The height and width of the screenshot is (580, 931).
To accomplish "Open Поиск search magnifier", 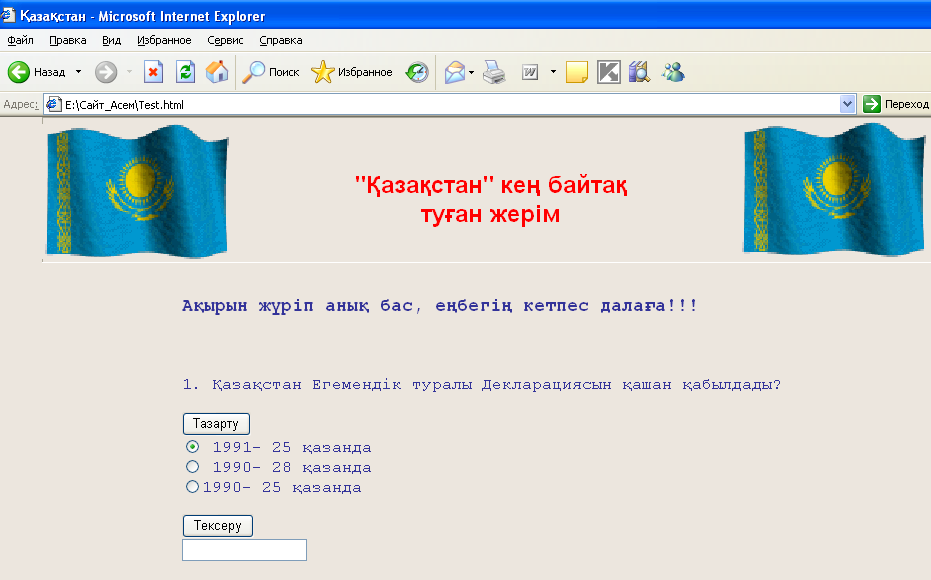I will 270,72.
